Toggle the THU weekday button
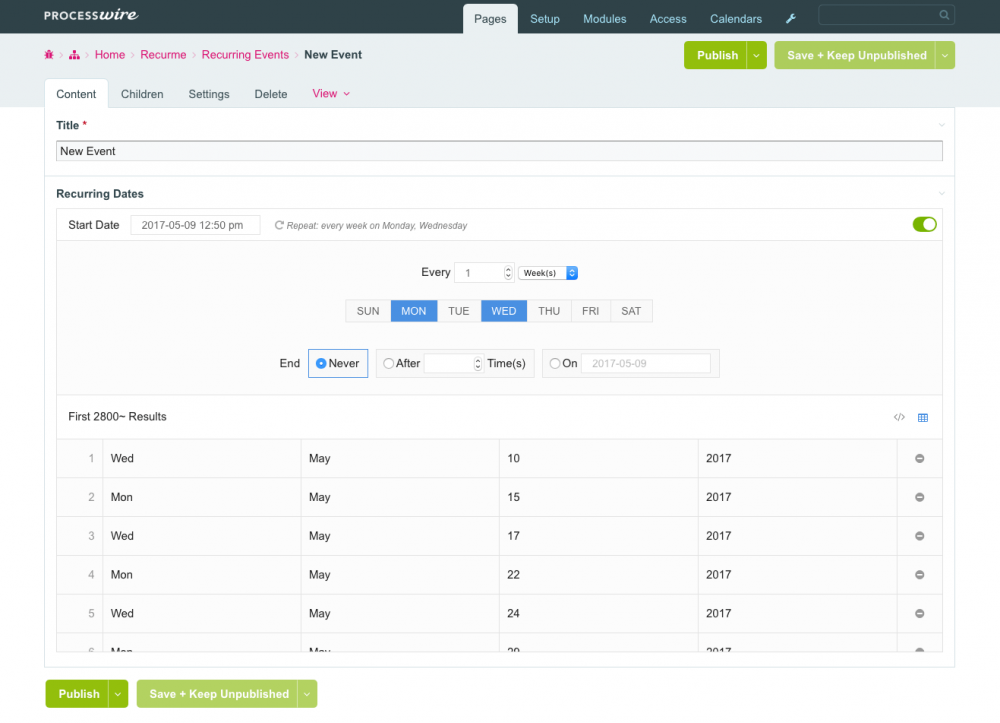 [x=549, y=311]
